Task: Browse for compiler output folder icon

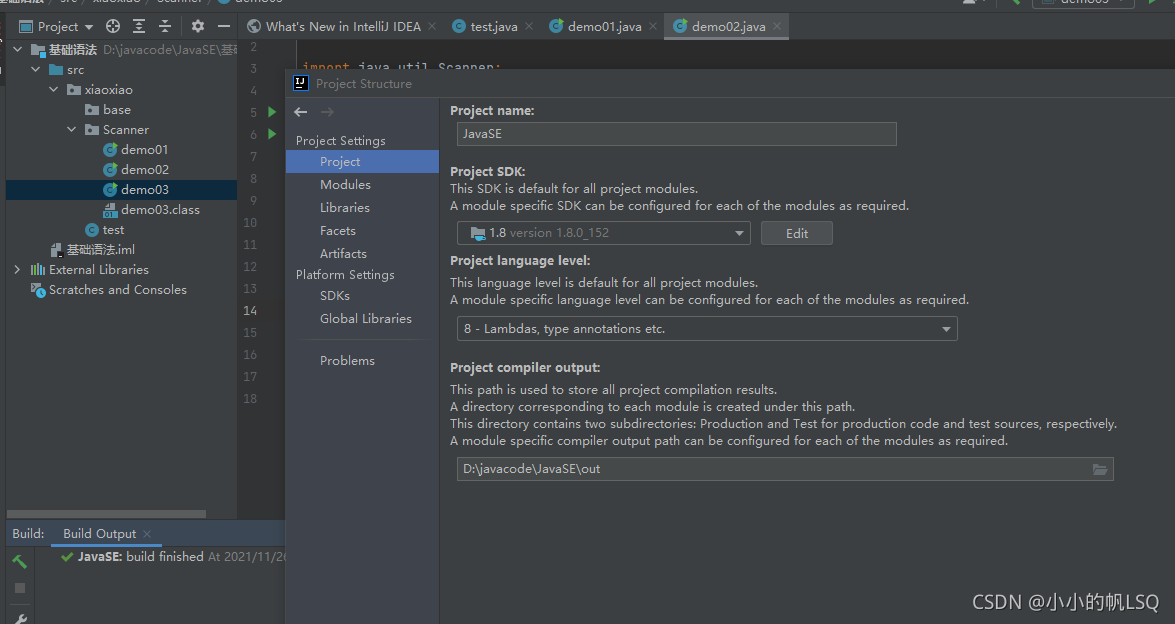Action: [1099, 469]
